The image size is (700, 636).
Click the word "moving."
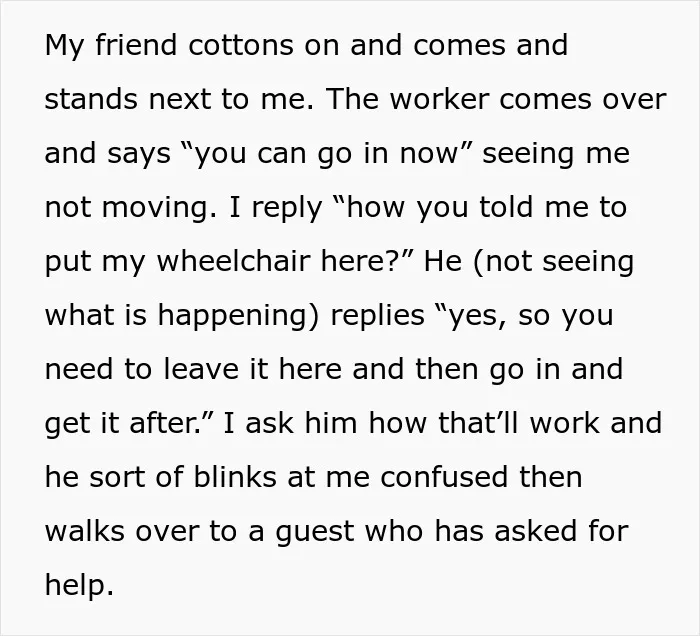pos(159,208)
